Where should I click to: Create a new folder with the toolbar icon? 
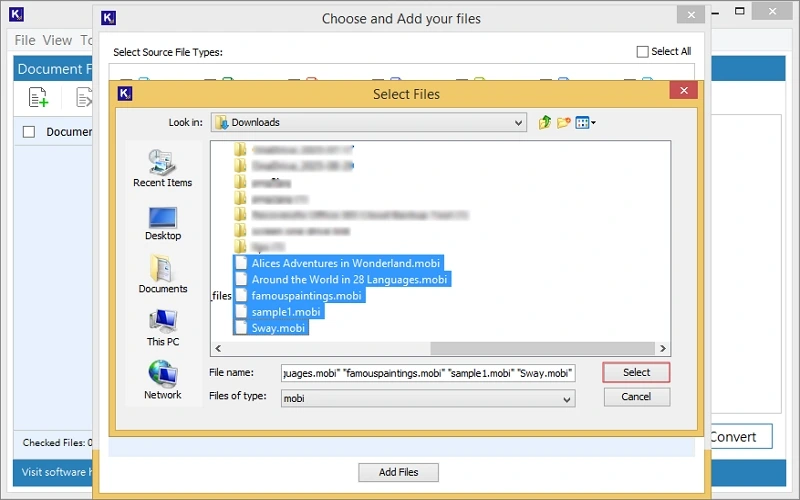[x=563, y=122]
